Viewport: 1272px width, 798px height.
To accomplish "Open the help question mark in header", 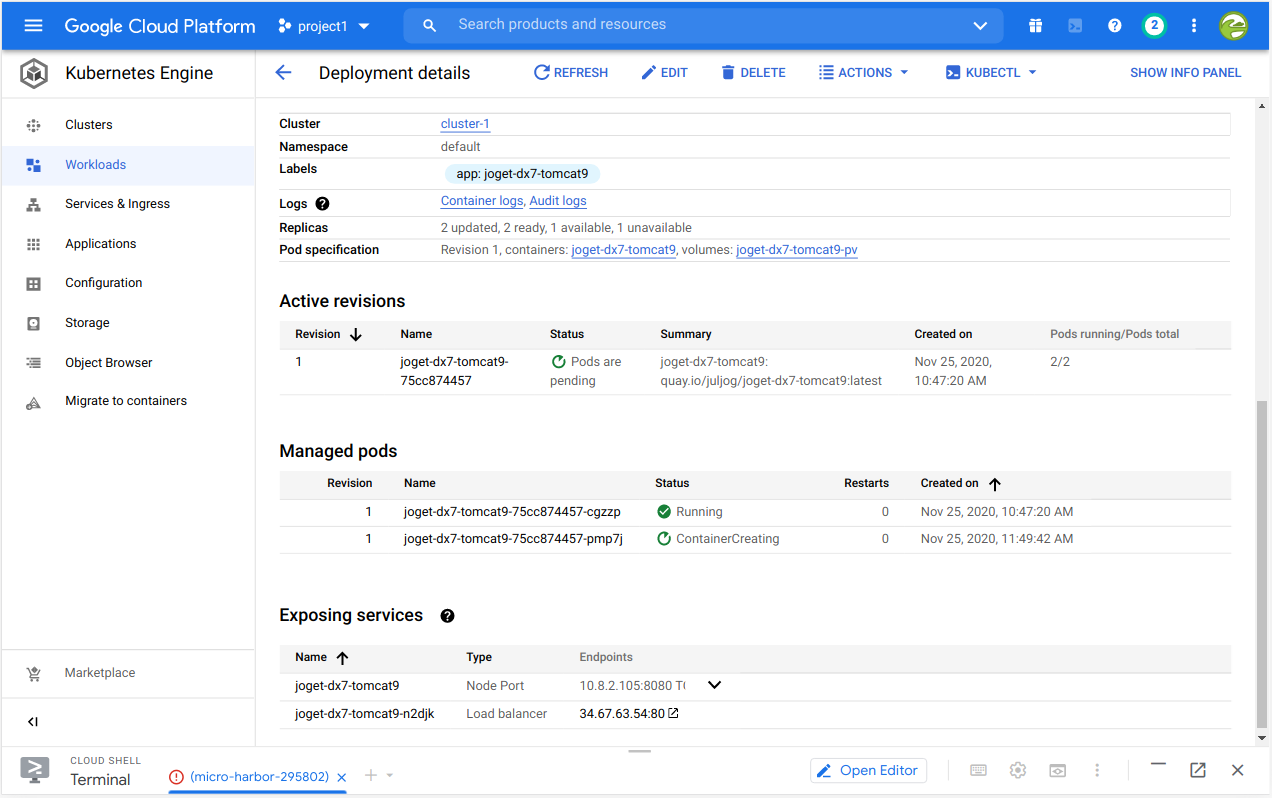I will click(1114, 26).
